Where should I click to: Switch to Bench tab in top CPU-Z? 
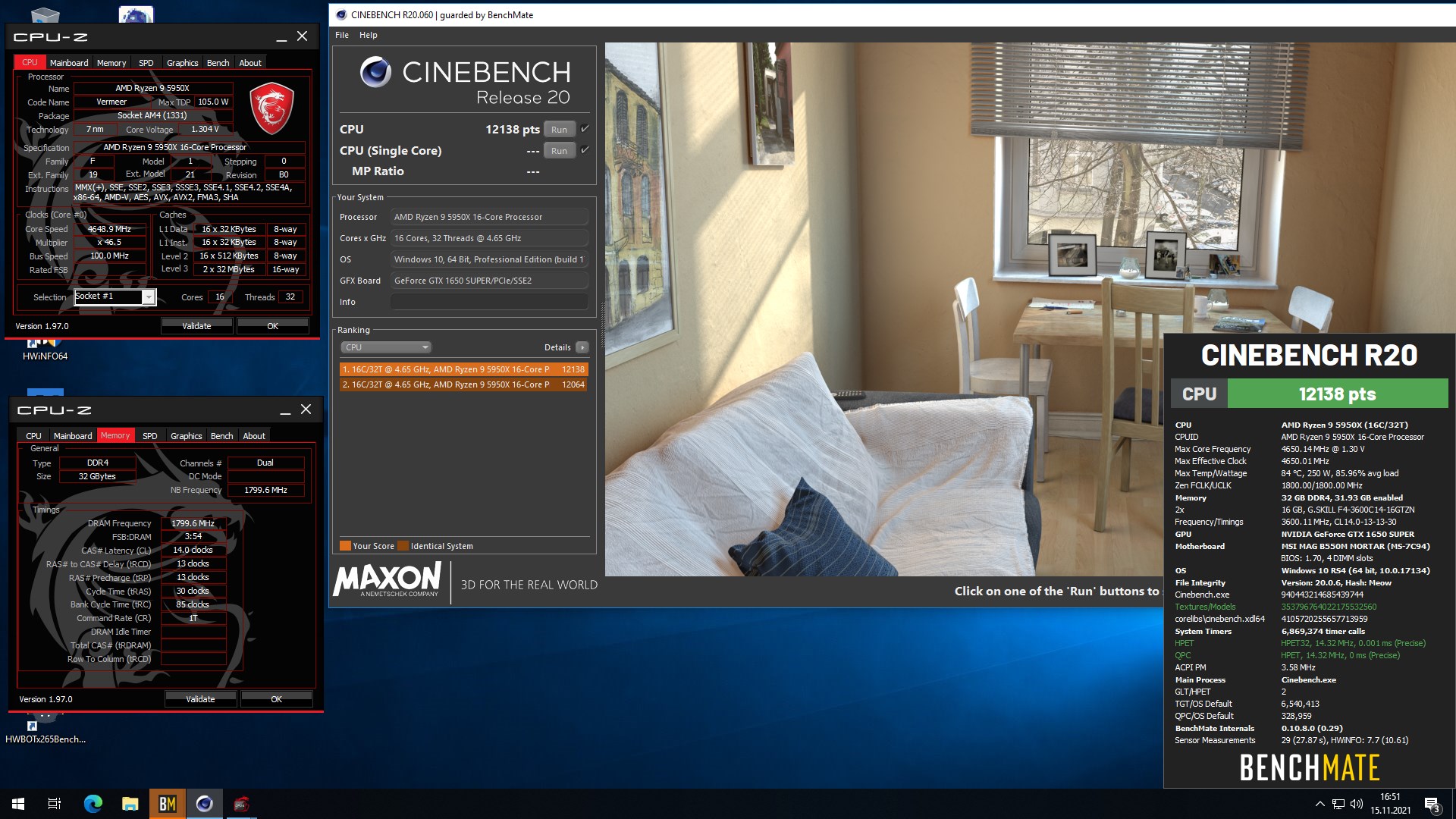pos(218,63)
